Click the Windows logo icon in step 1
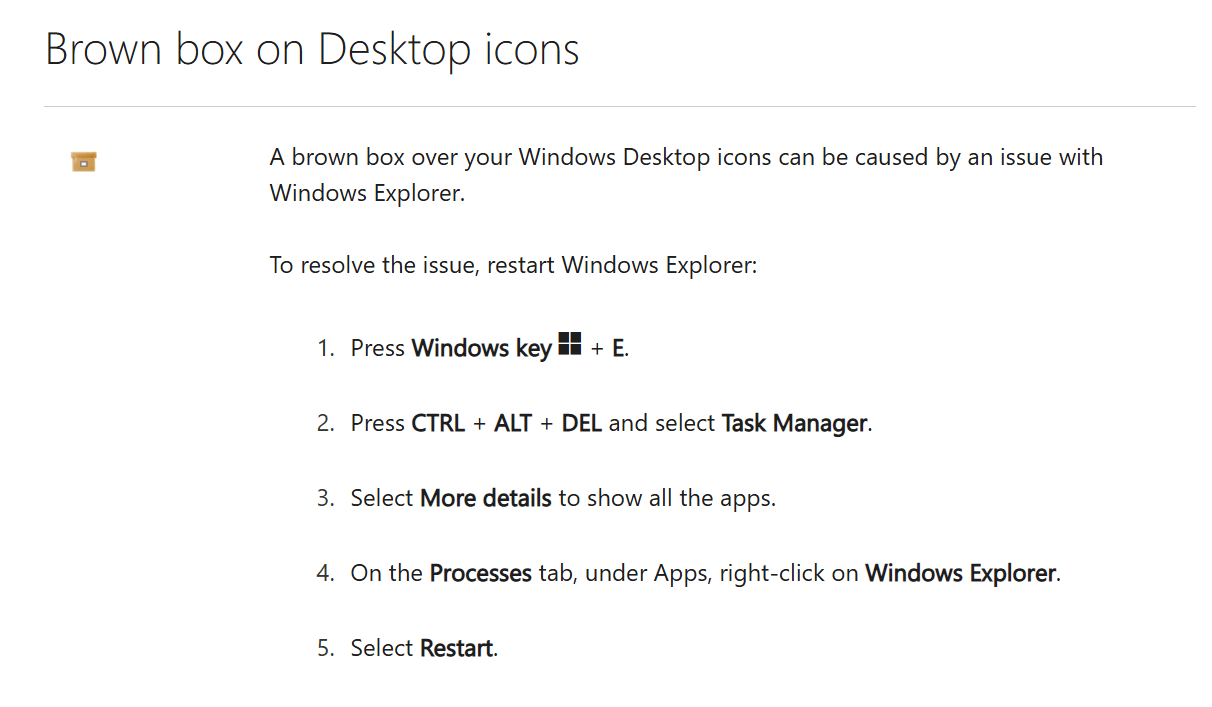This screenshot has width=1212, height=707. pyautogui.click(x=570, y=344)
